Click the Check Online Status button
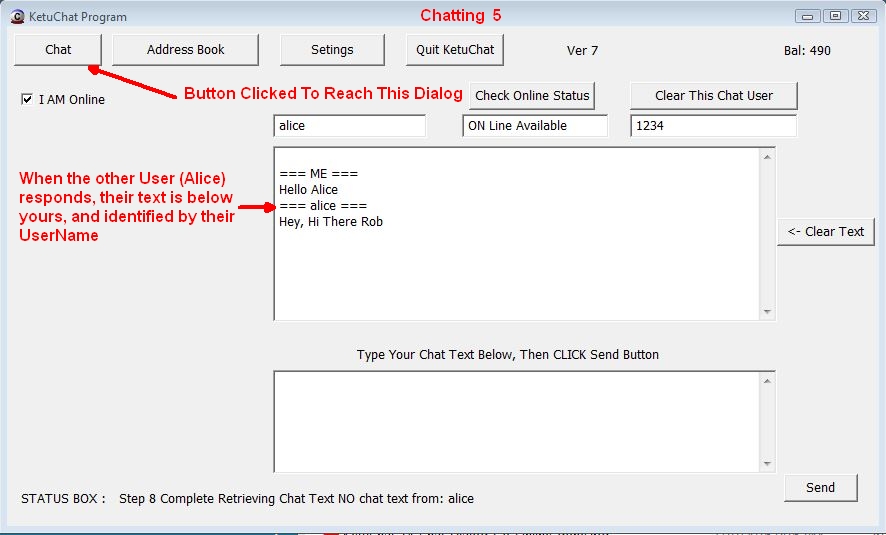 coord(532,96)
